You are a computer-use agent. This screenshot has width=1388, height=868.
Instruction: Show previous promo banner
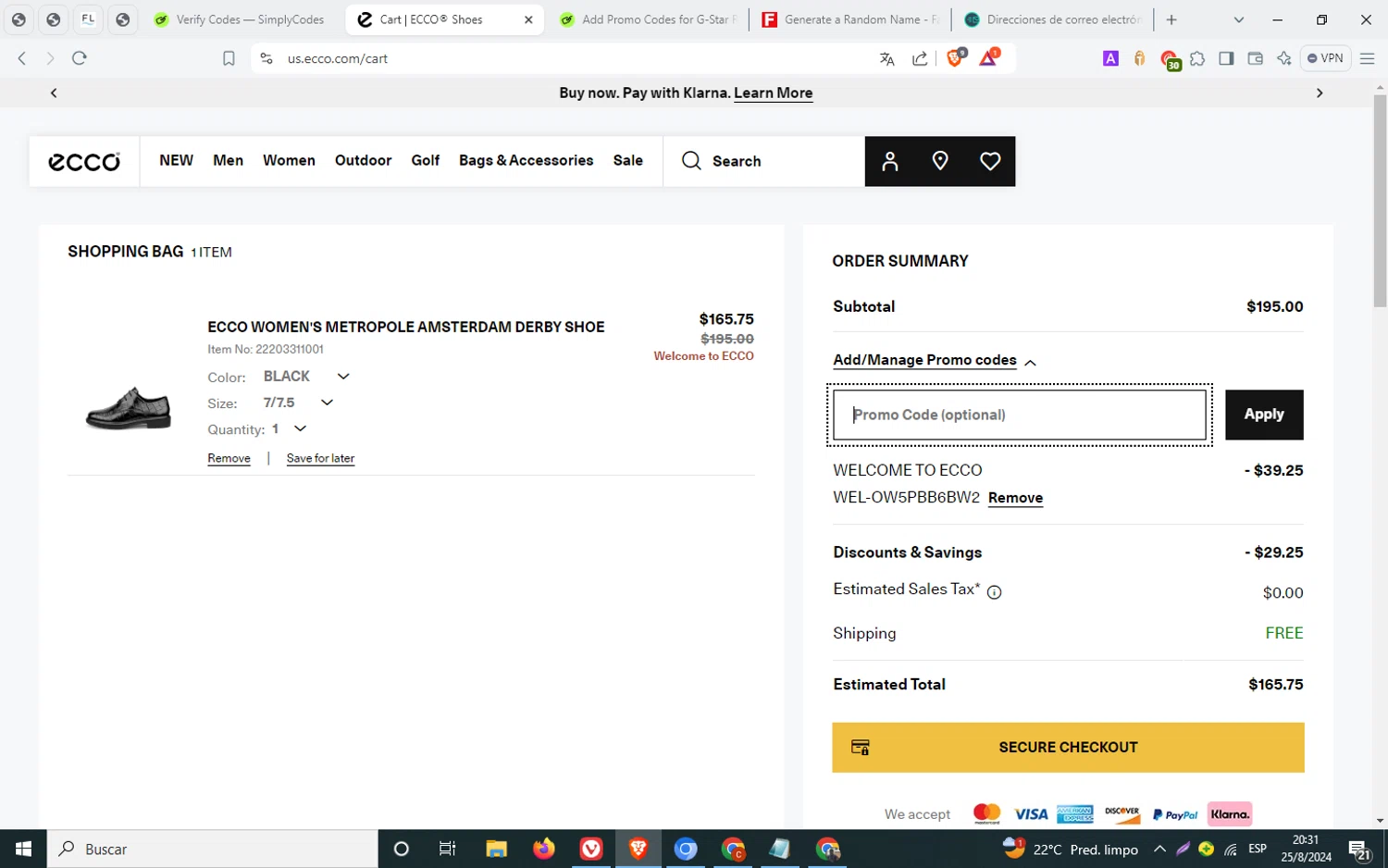tap(54, 93)
